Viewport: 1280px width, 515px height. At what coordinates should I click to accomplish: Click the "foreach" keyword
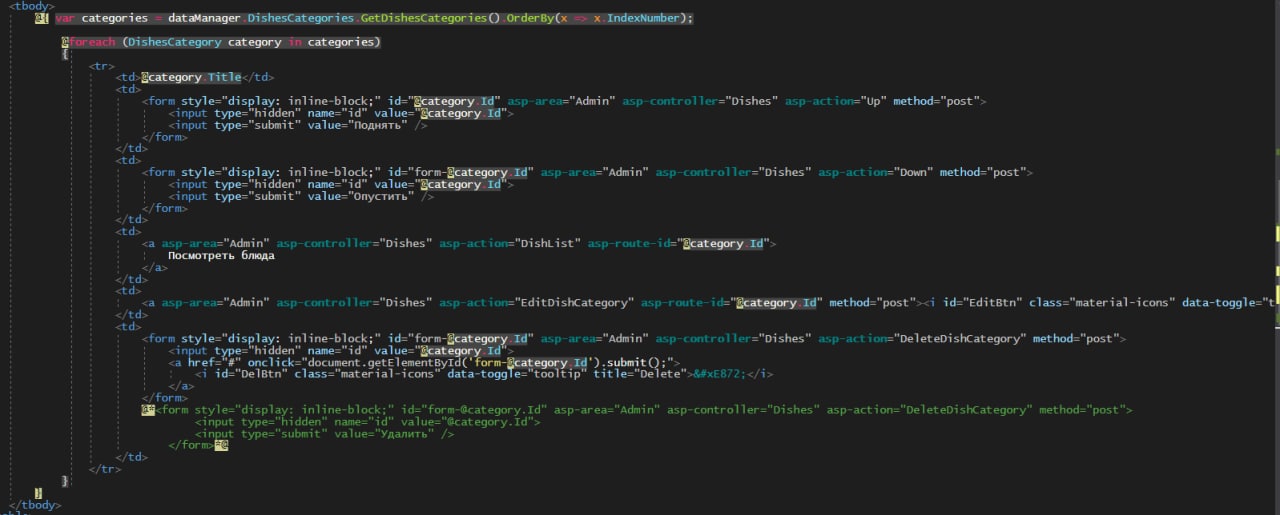pyautogui.click(x=92, y=42)
